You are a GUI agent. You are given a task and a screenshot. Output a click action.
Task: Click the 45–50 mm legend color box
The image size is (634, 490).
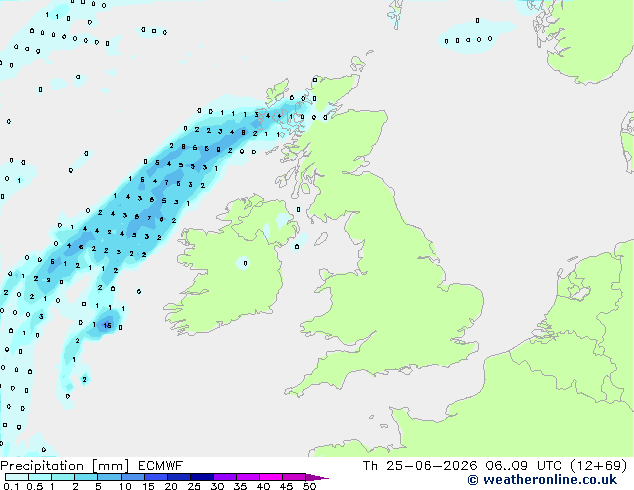tap(294, 477)
